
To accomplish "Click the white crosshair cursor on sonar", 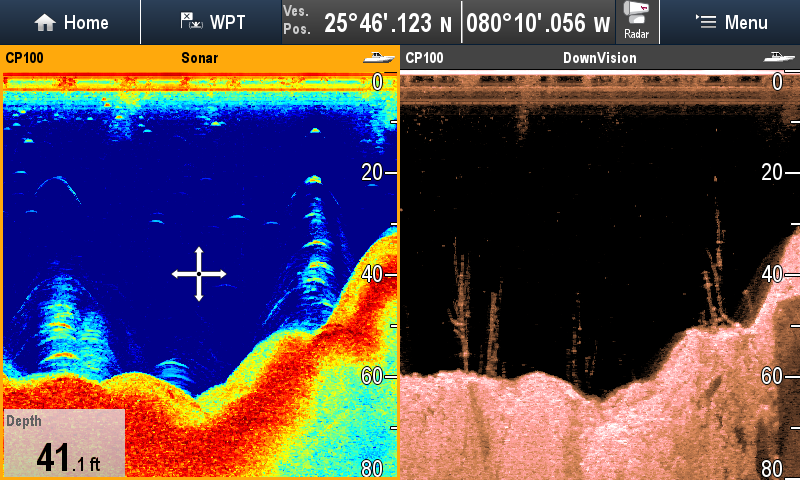I will coord(199,274).
